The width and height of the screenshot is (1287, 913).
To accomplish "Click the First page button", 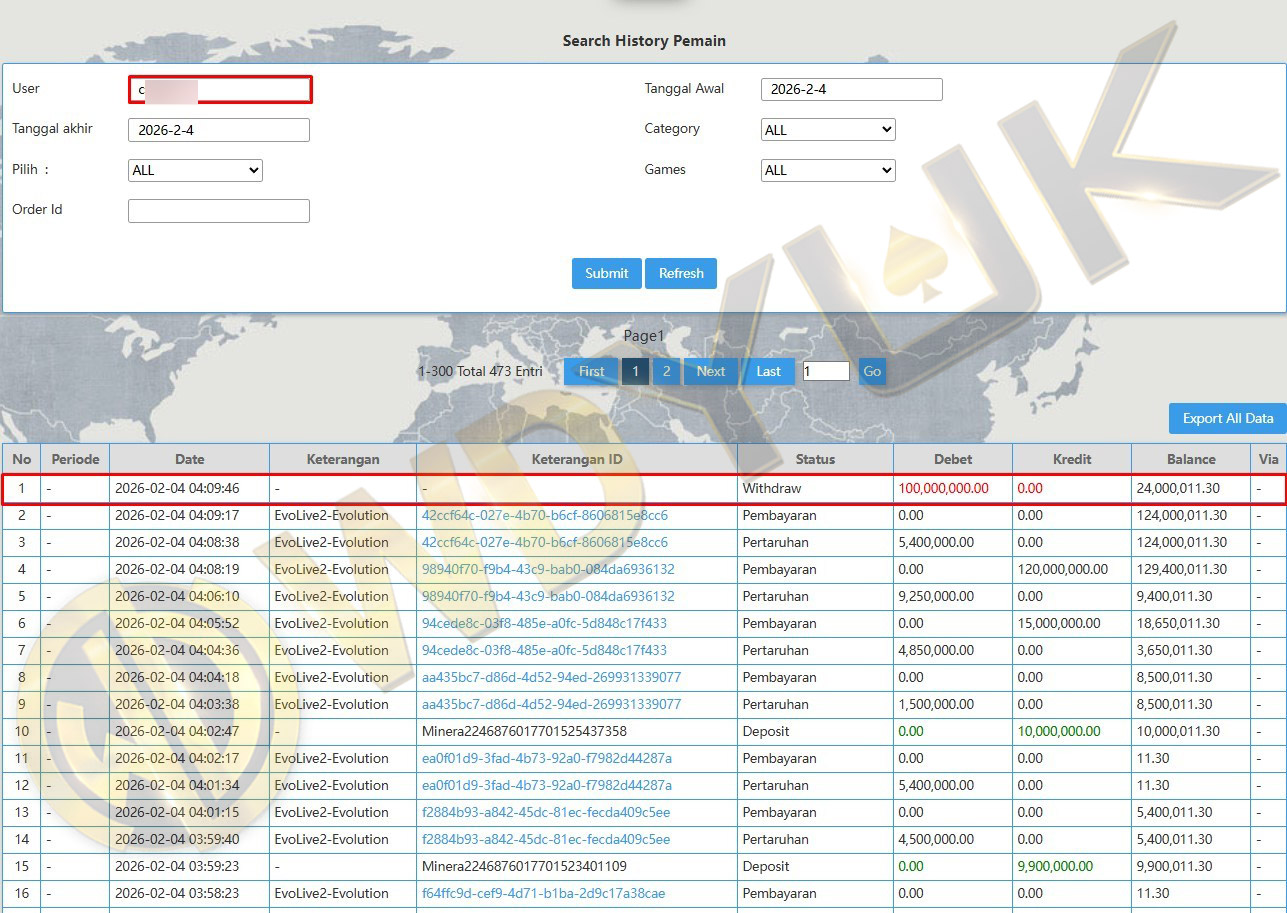I will 591,371.
